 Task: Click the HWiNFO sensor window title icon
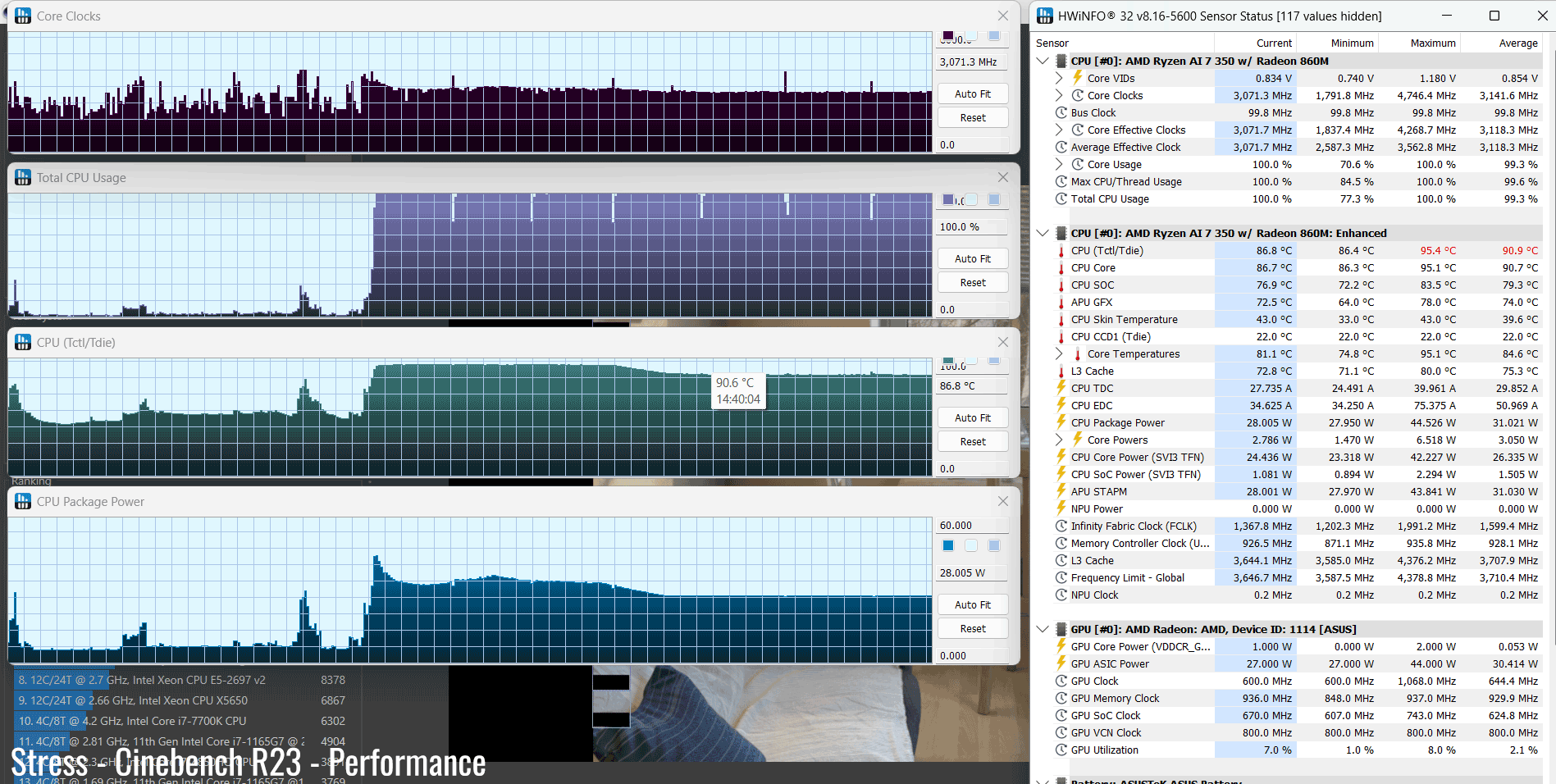point(1044,16)
